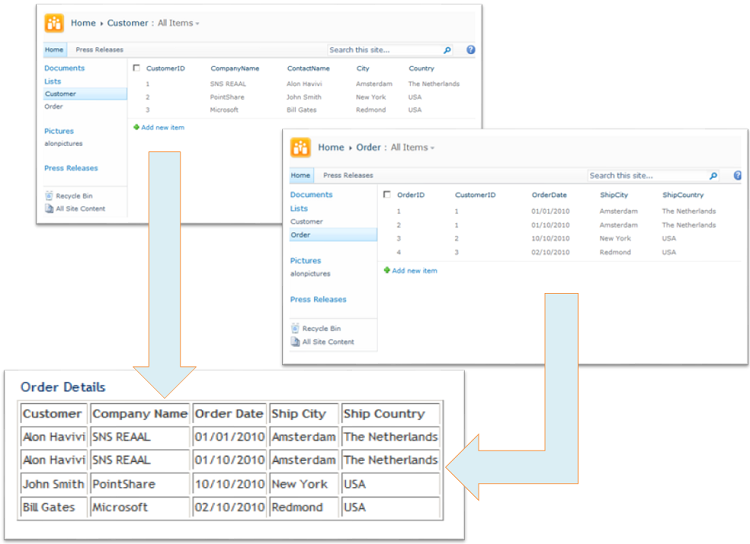
Task: Sort by OrderDate column header
Action: pyautogui.click(x=549, y=195)
